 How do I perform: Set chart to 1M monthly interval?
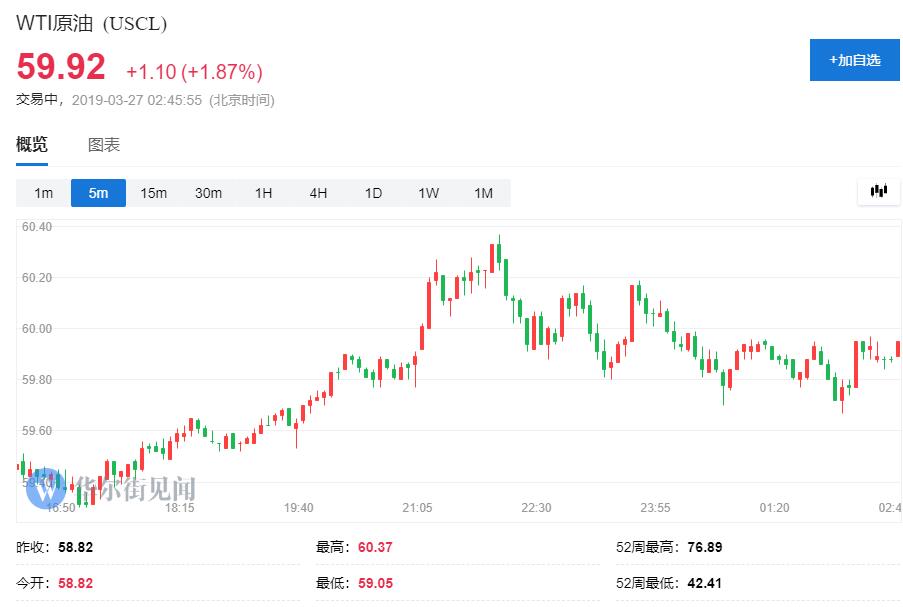(483, 193)
